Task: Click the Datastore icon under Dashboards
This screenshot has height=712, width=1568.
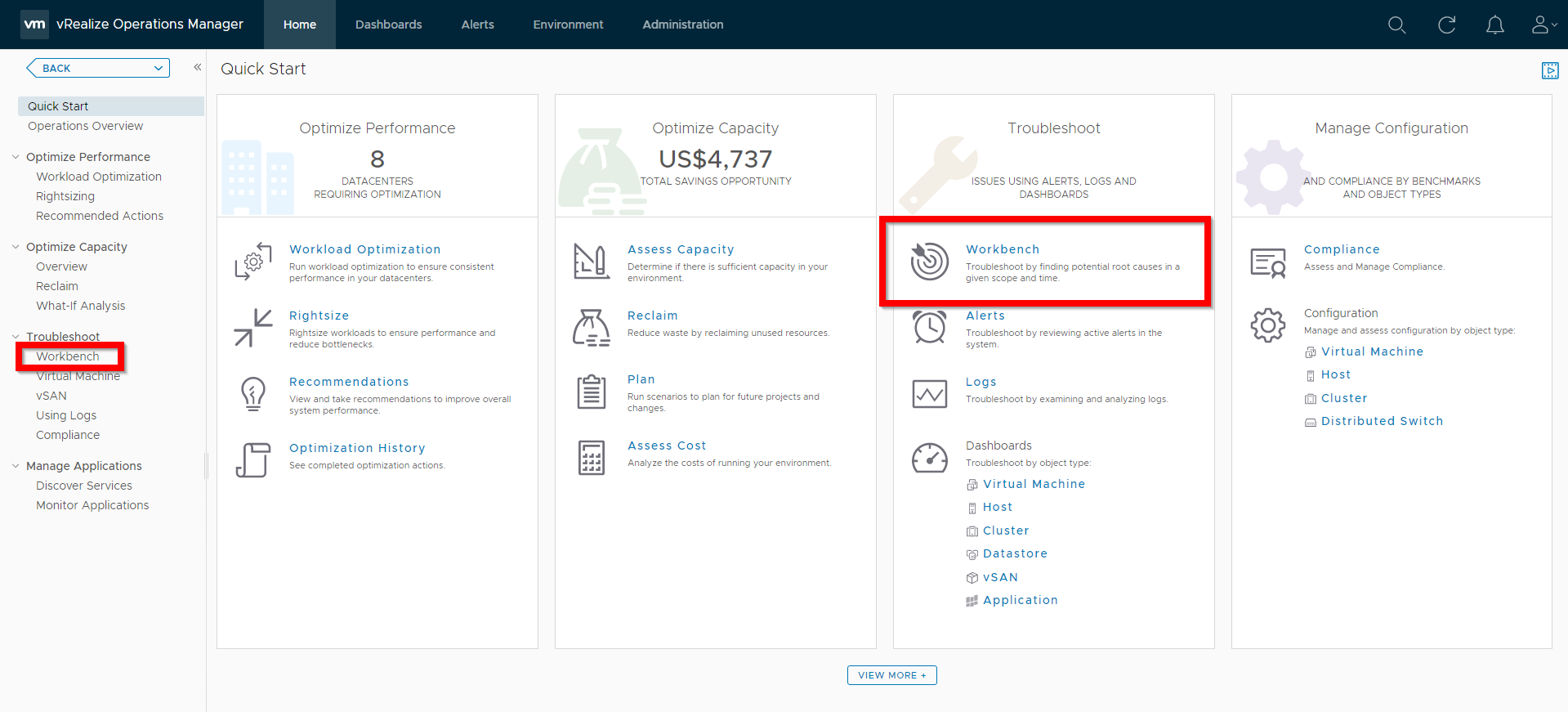Action: click(972, 554)
